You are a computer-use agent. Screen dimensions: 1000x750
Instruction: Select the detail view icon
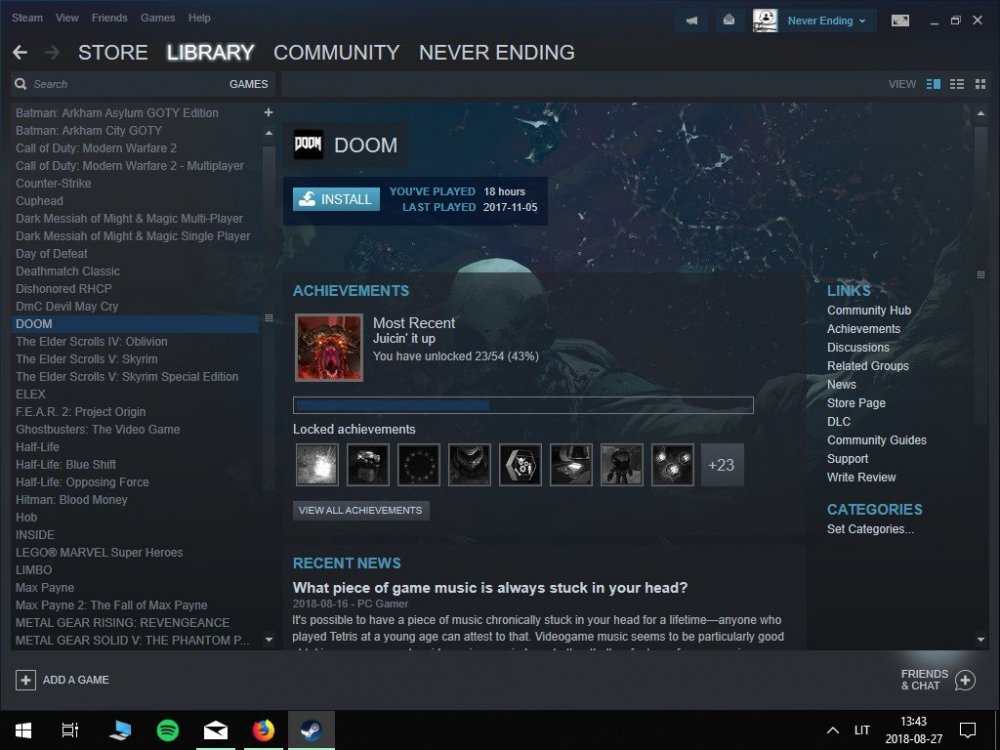pyautogui.click(x=933, y=84)
